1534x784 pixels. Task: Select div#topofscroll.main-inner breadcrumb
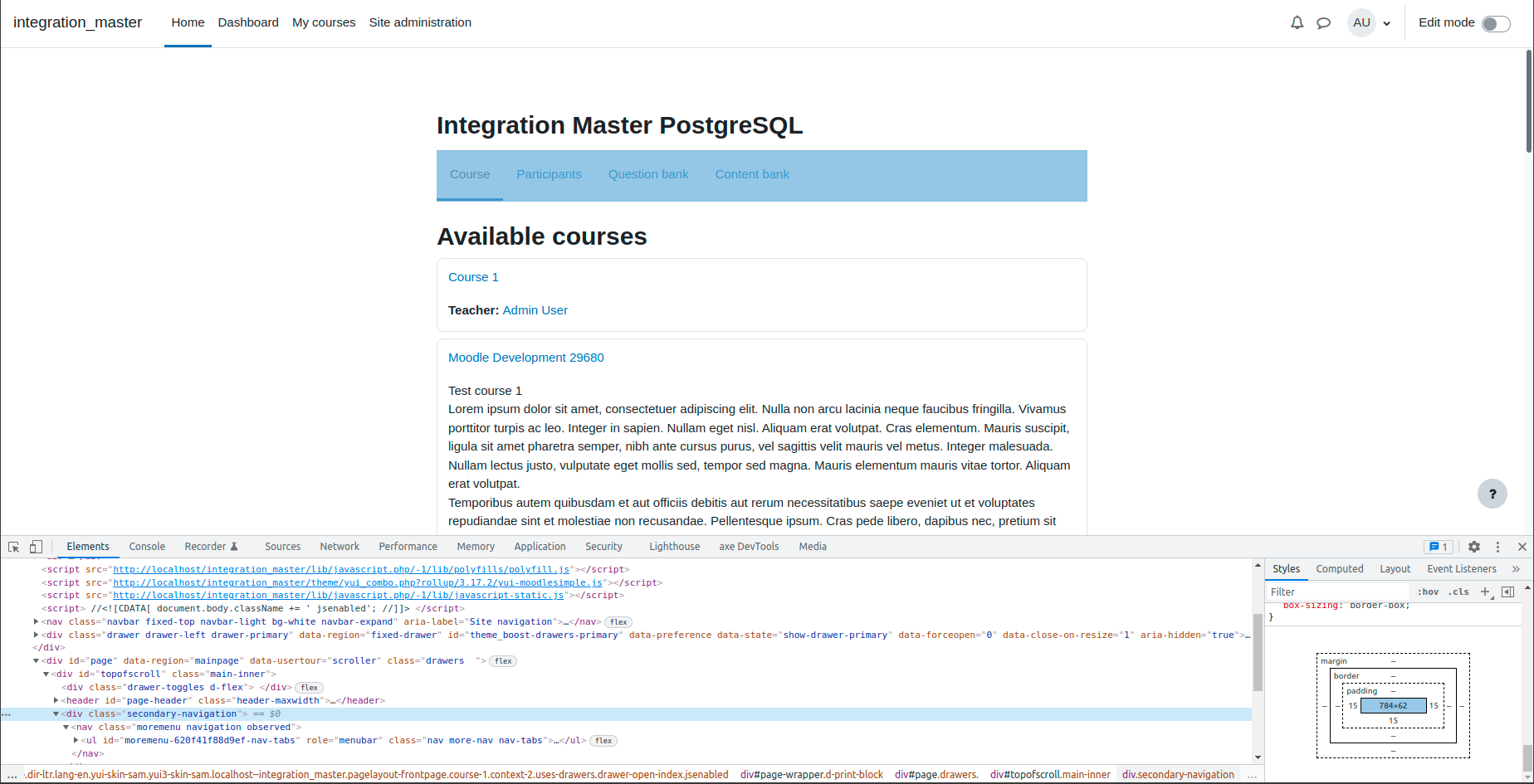pyautogui.click(x=1050, y=775)
